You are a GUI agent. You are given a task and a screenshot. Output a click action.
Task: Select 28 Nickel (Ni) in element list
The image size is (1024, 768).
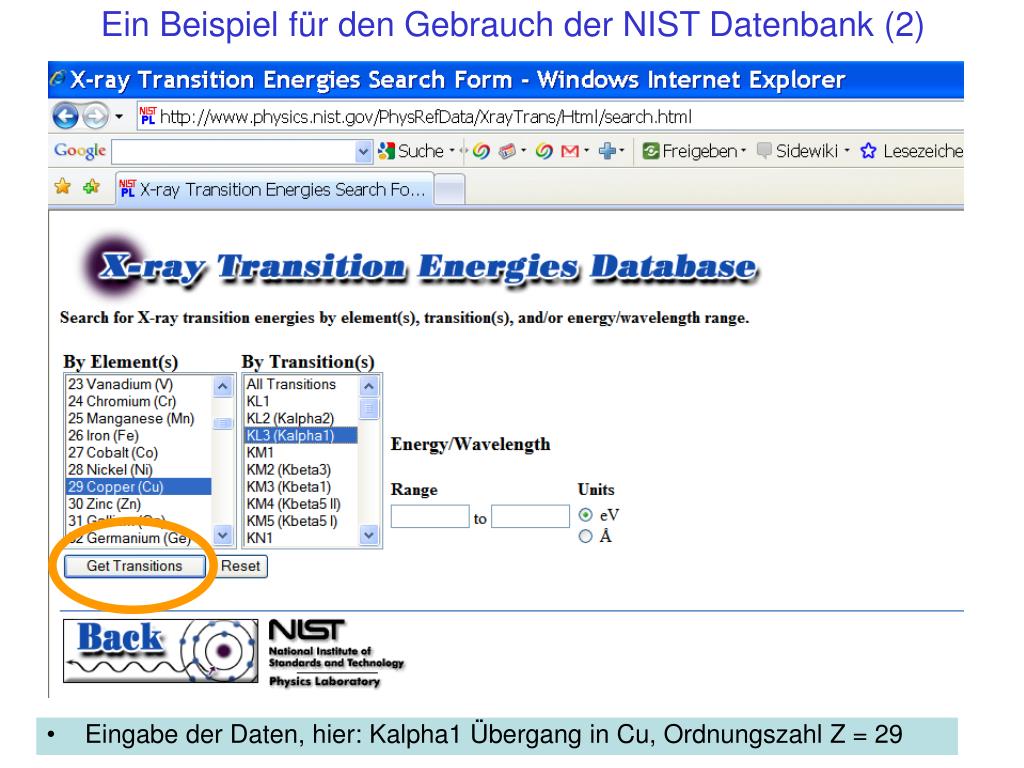tap(138, 469)
